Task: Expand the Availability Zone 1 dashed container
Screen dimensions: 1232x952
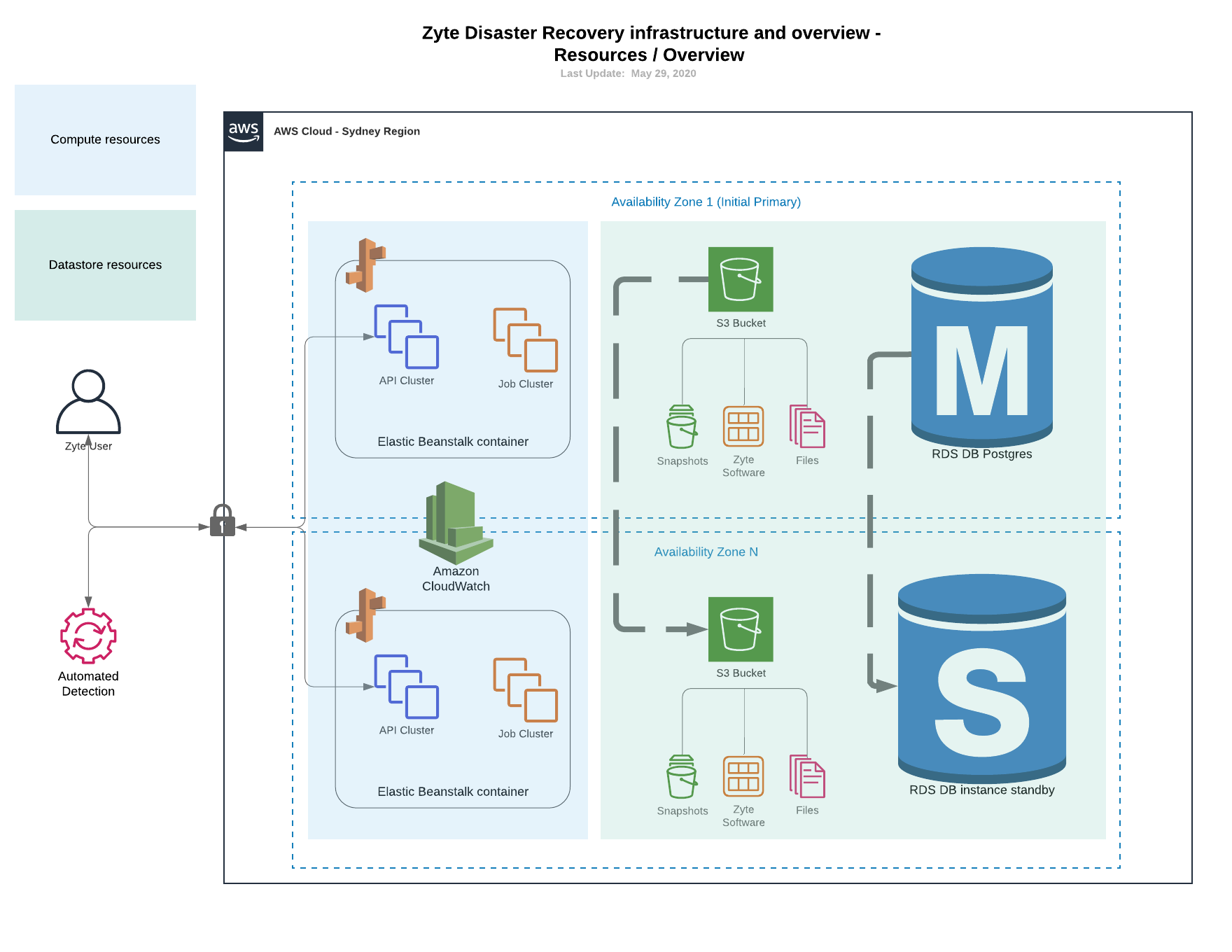Action: click(707, 202)
